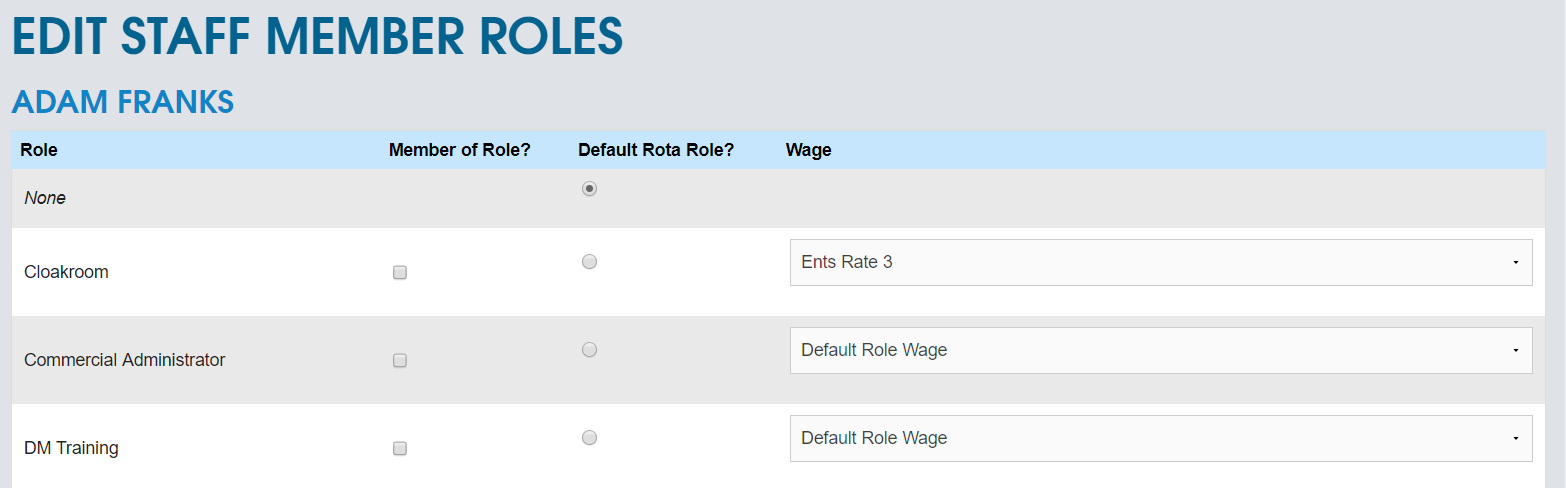The width and height of the screenshot is (1566, 488).
Task: Click the Cloakroom role name
Action: [66, 272]
